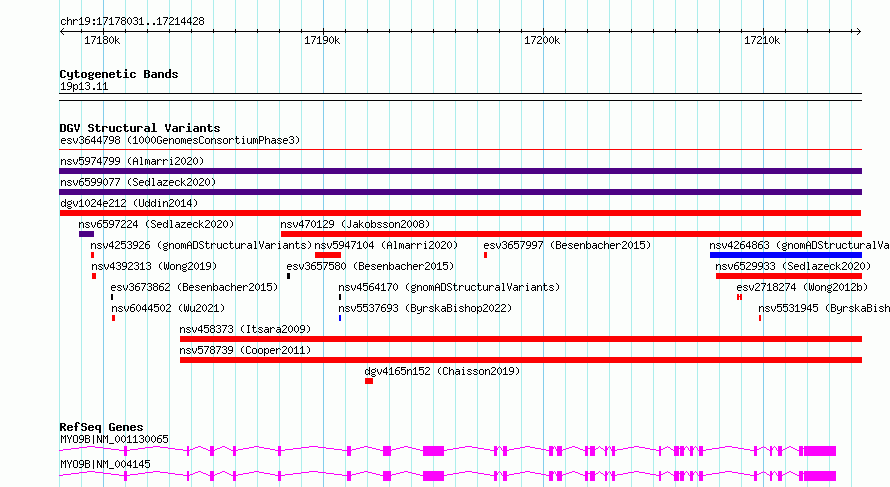Click the 19p13.11 band label
This screenshot has width=890, height=487.
click(84, 86)
